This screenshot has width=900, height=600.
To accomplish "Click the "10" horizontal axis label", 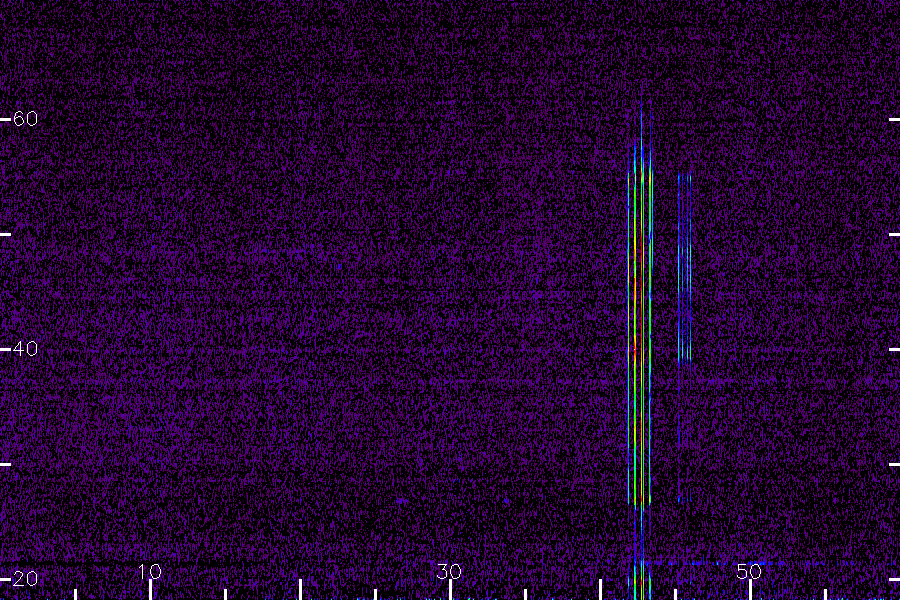I will tap(150, 571).
